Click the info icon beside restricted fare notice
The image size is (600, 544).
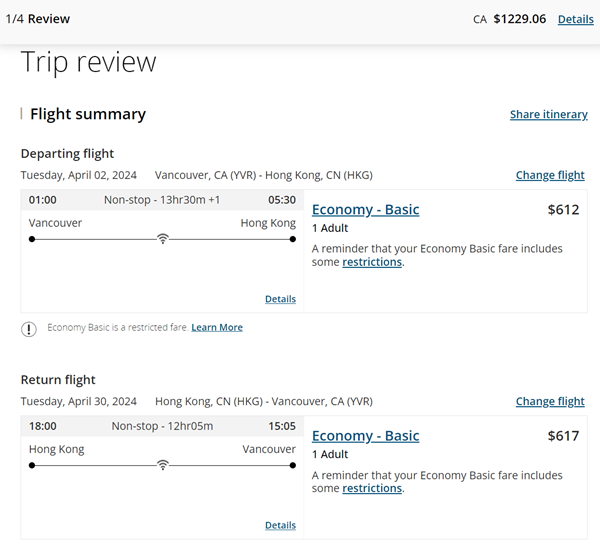pos(30,328)
